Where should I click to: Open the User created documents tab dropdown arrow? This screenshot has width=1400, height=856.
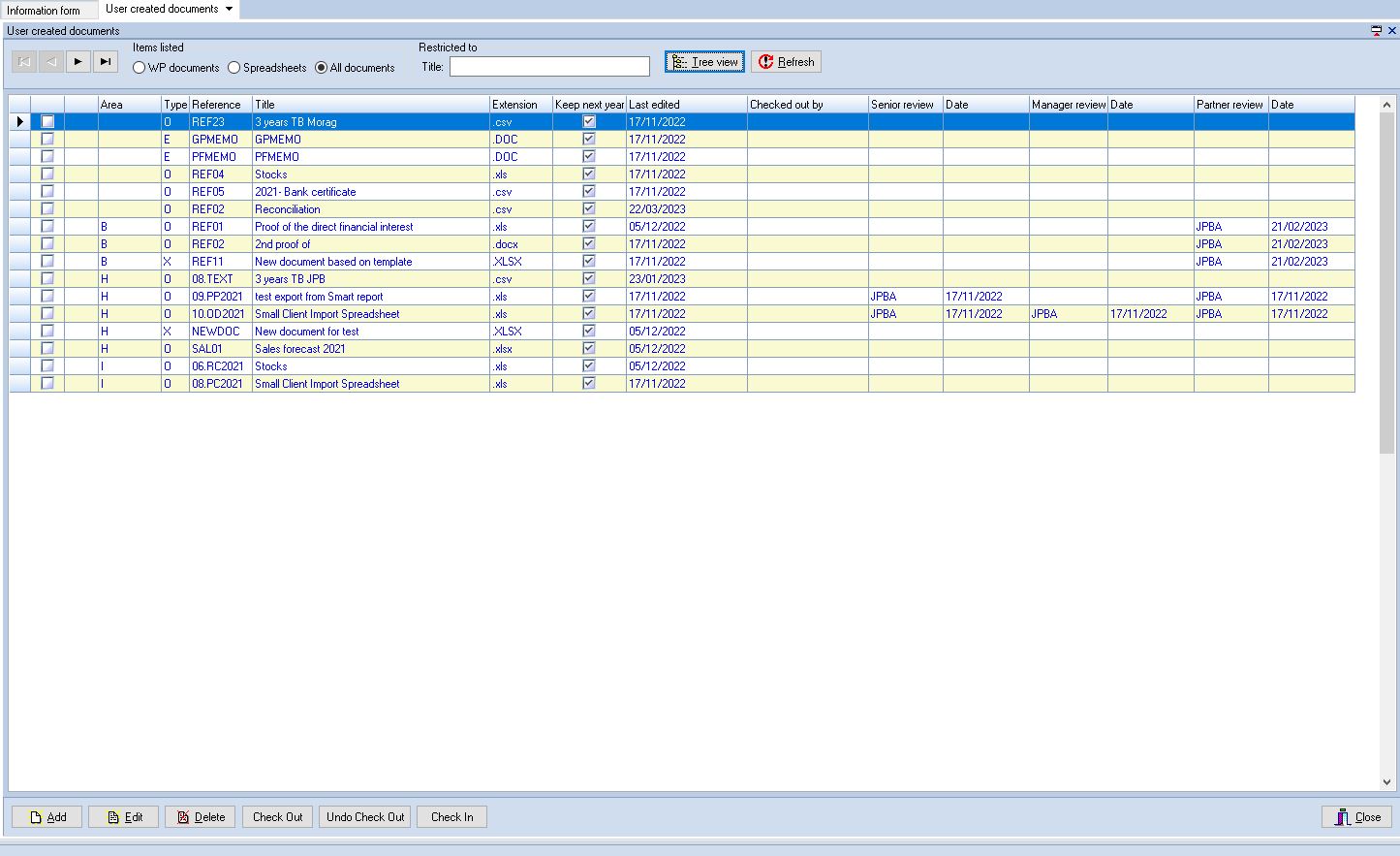pyautogui.click(x=230, y=9)
